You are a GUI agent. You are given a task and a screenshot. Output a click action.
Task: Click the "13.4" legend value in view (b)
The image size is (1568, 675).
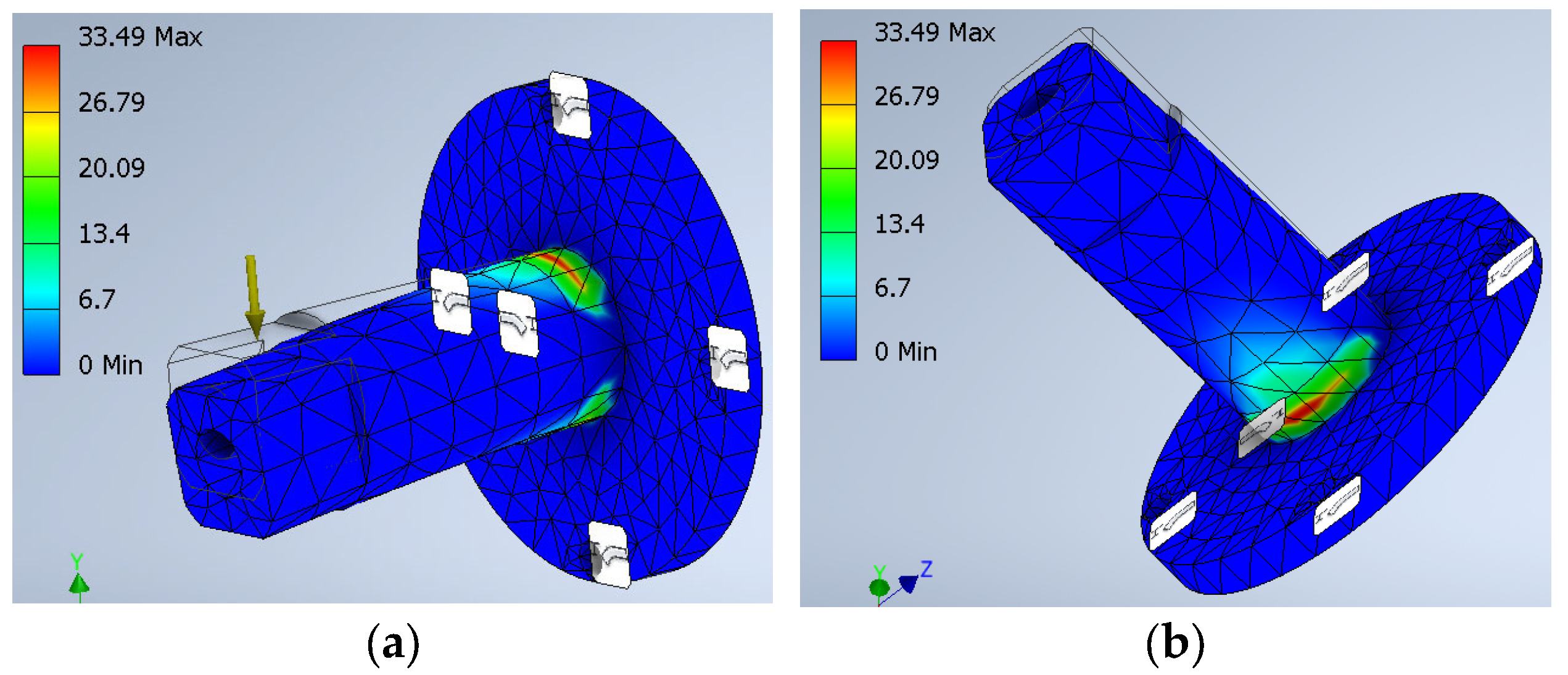899,224
